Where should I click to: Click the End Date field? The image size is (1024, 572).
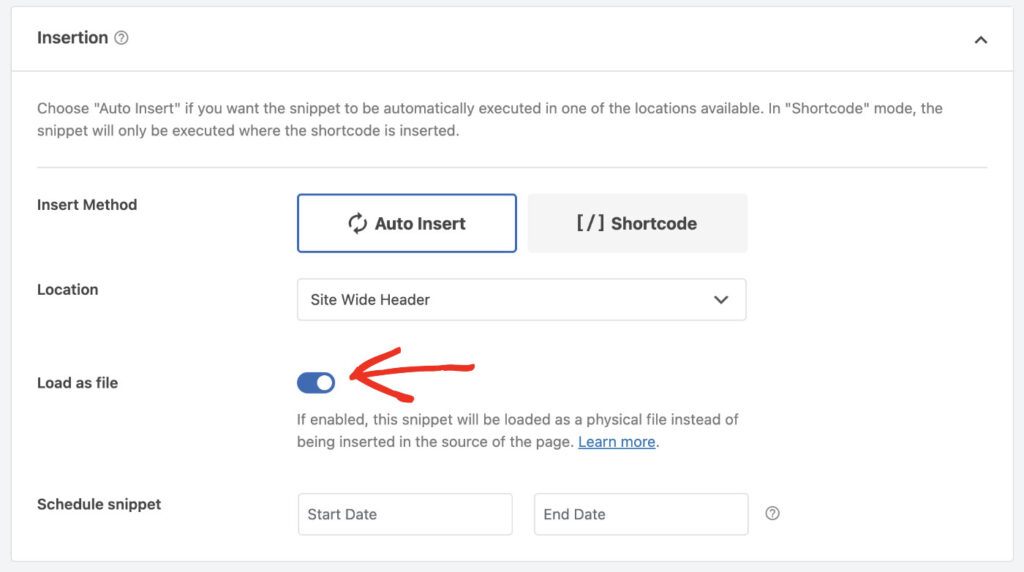tap(641, 514)
